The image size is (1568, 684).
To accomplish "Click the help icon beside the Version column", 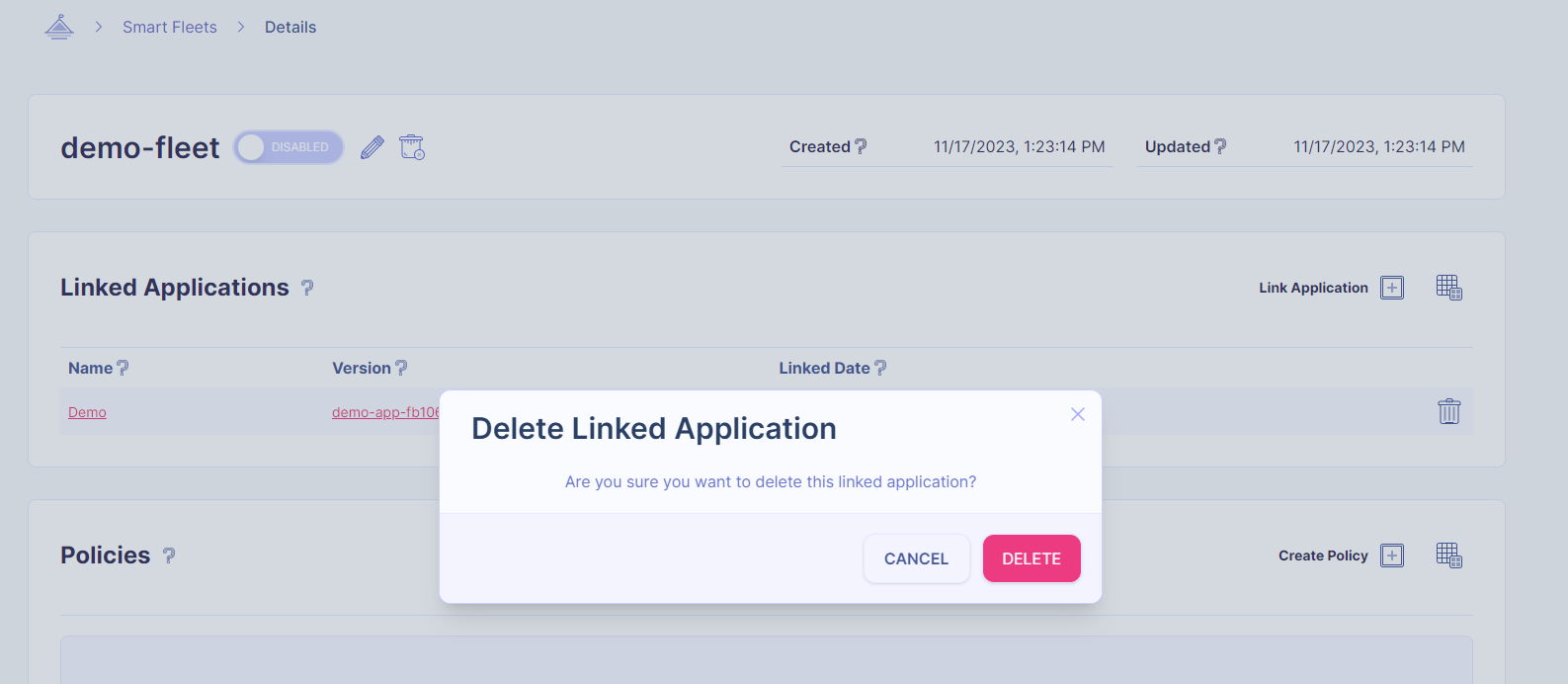I will (x=401, y=368).
